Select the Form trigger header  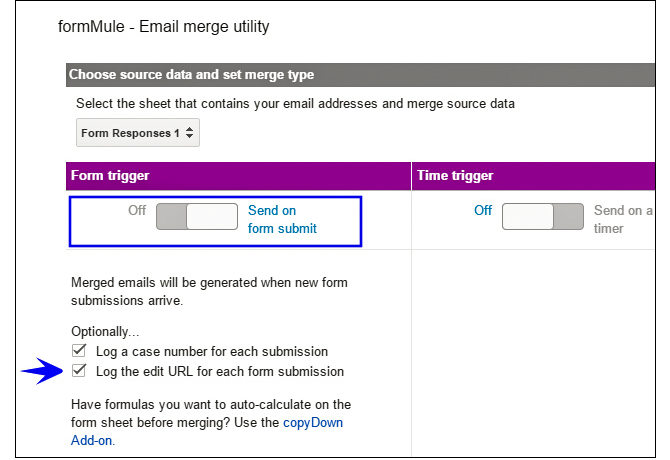pos(110,175)
